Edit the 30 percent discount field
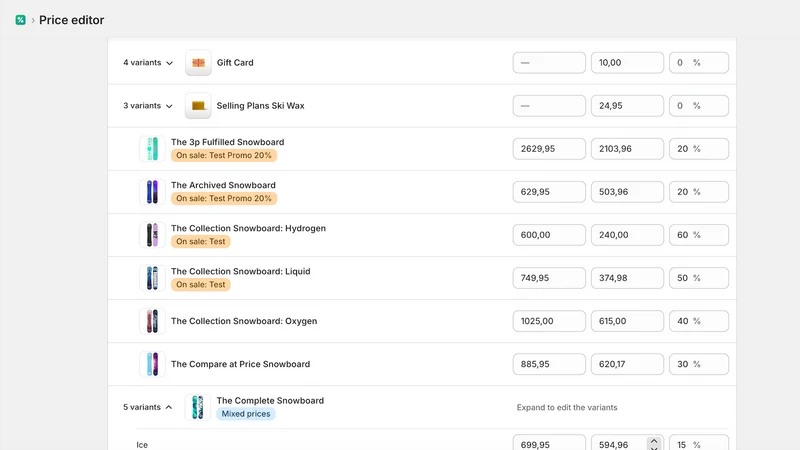 tap(698, 364)
